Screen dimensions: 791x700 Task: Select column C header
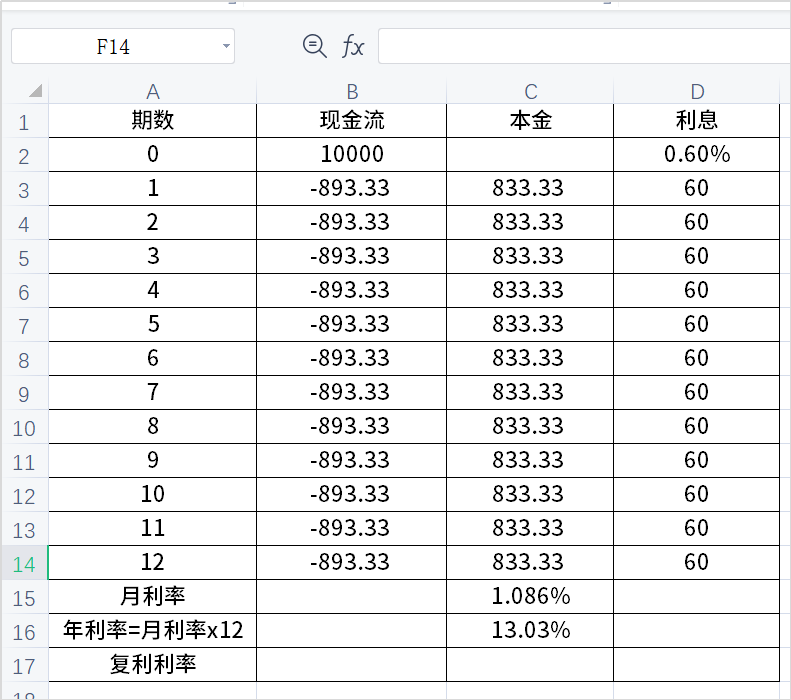coord(530,91)
